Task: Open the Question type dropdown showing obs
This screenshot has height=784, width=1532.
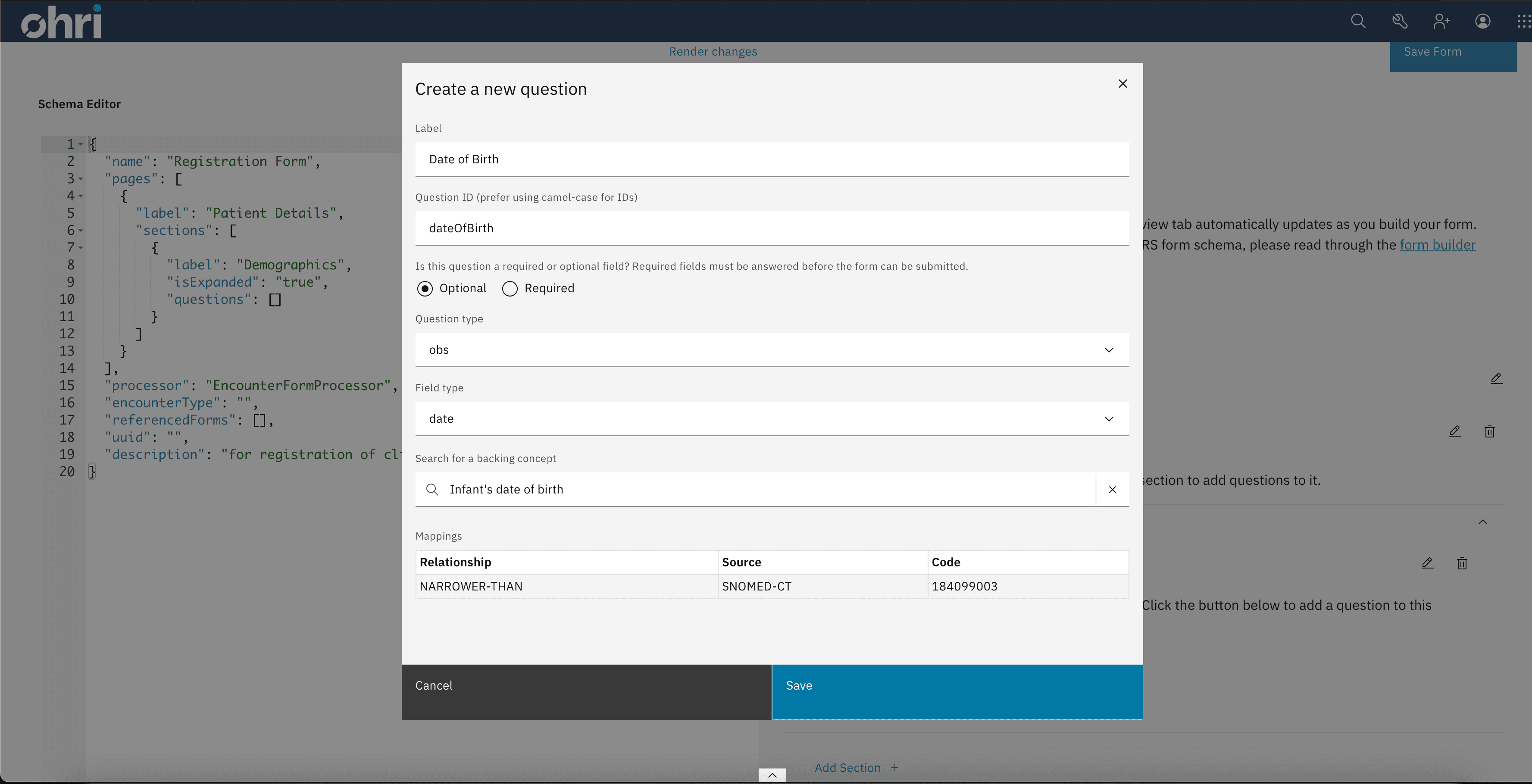Action: pos(772,350)
